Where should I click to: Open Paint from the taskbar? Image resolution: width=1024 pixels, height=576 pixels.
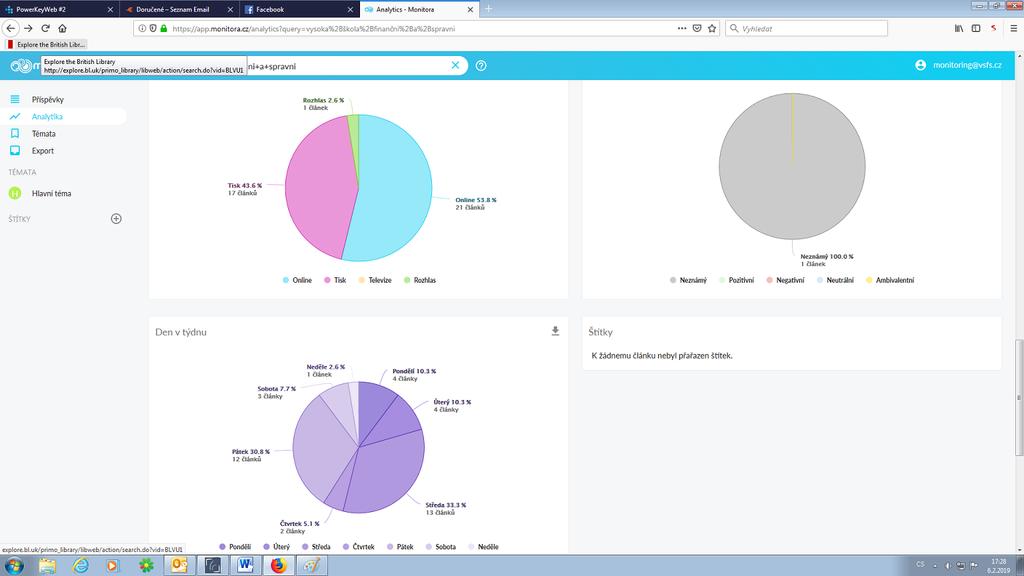click(312, 566)
